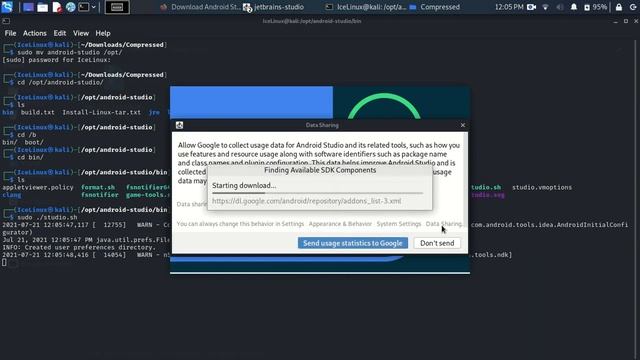Click the 'cd /opt/android-studio/' command

pos(60,82)
